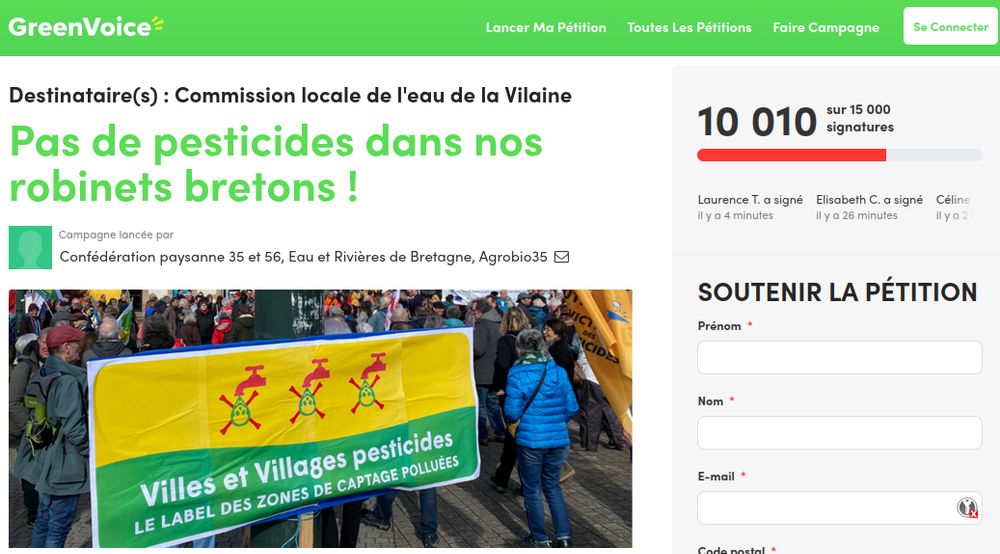Open Lancer Ma Pétition menu item
Screen dimensions: 1000x554
point(546,27)
